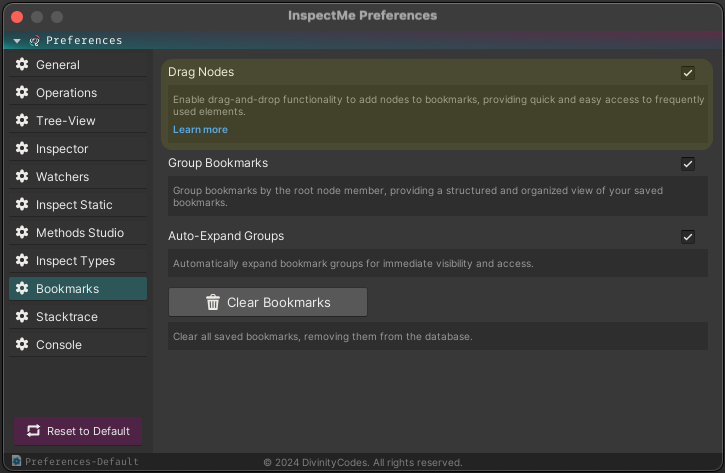Go to the Console preferences section
The width and height of the screenshot is (725, 473).
point(78,344)
